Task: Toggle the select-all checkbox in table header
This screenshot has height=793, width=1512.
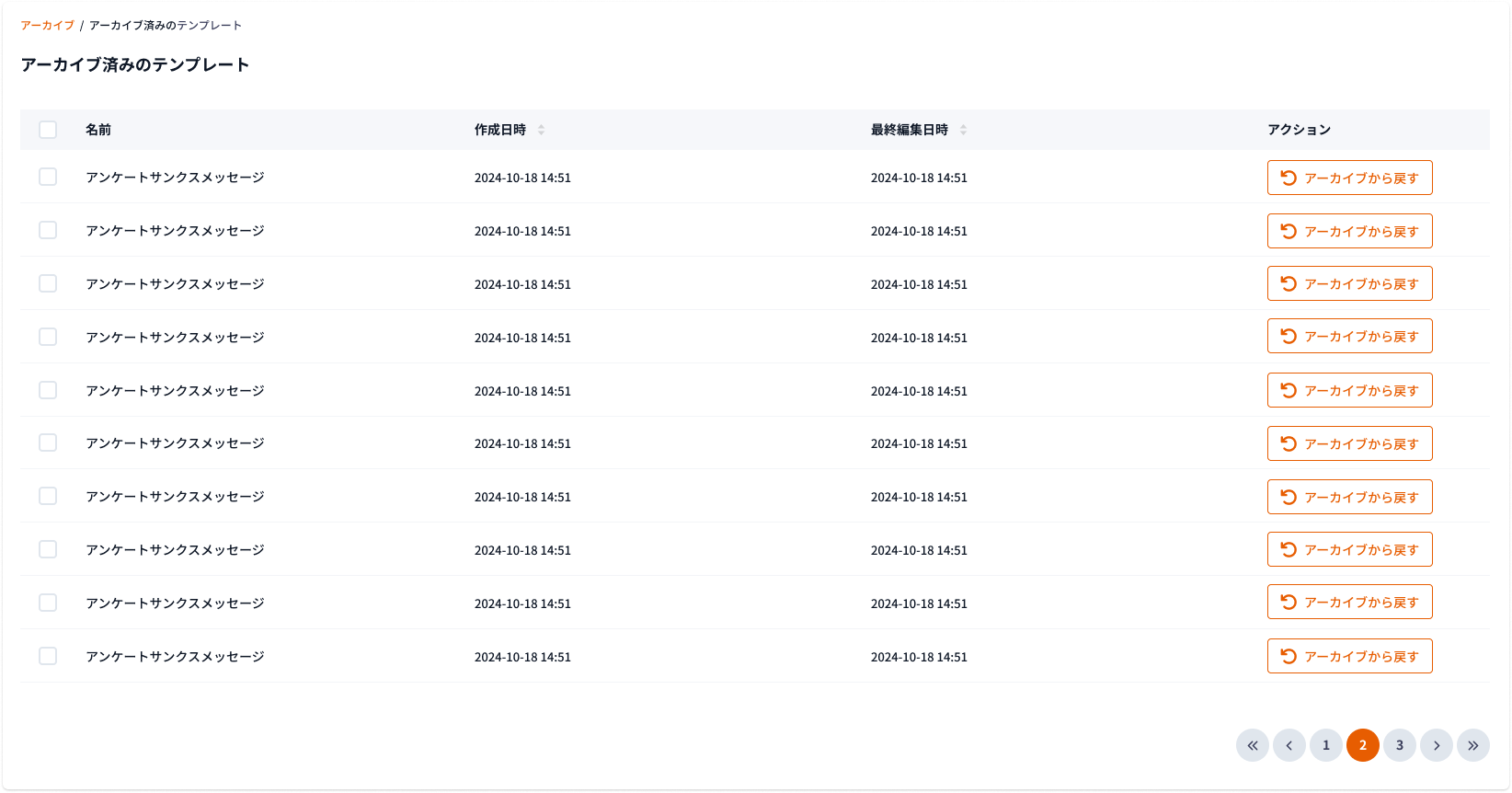Action: click(x=48, y=130)
